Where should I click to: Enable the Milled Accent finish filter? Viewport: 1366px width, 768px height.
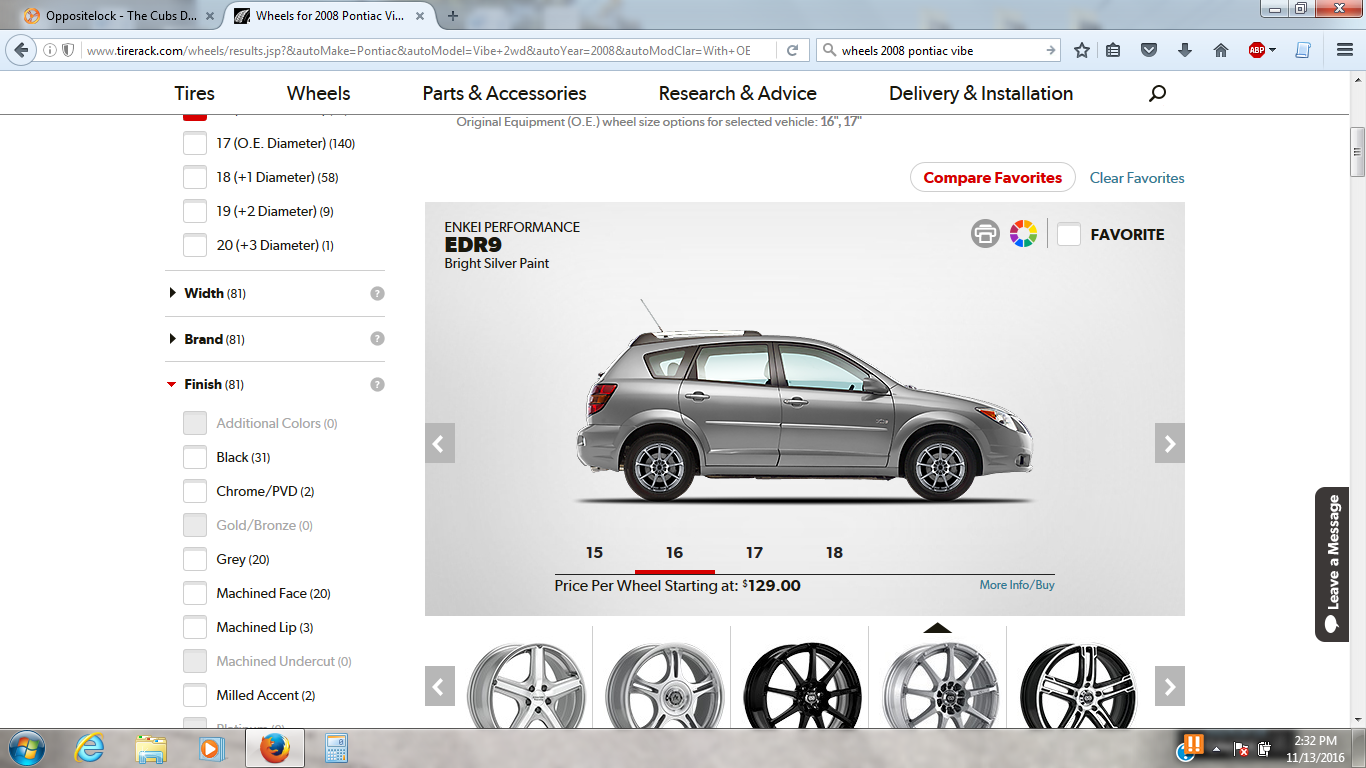195,695
